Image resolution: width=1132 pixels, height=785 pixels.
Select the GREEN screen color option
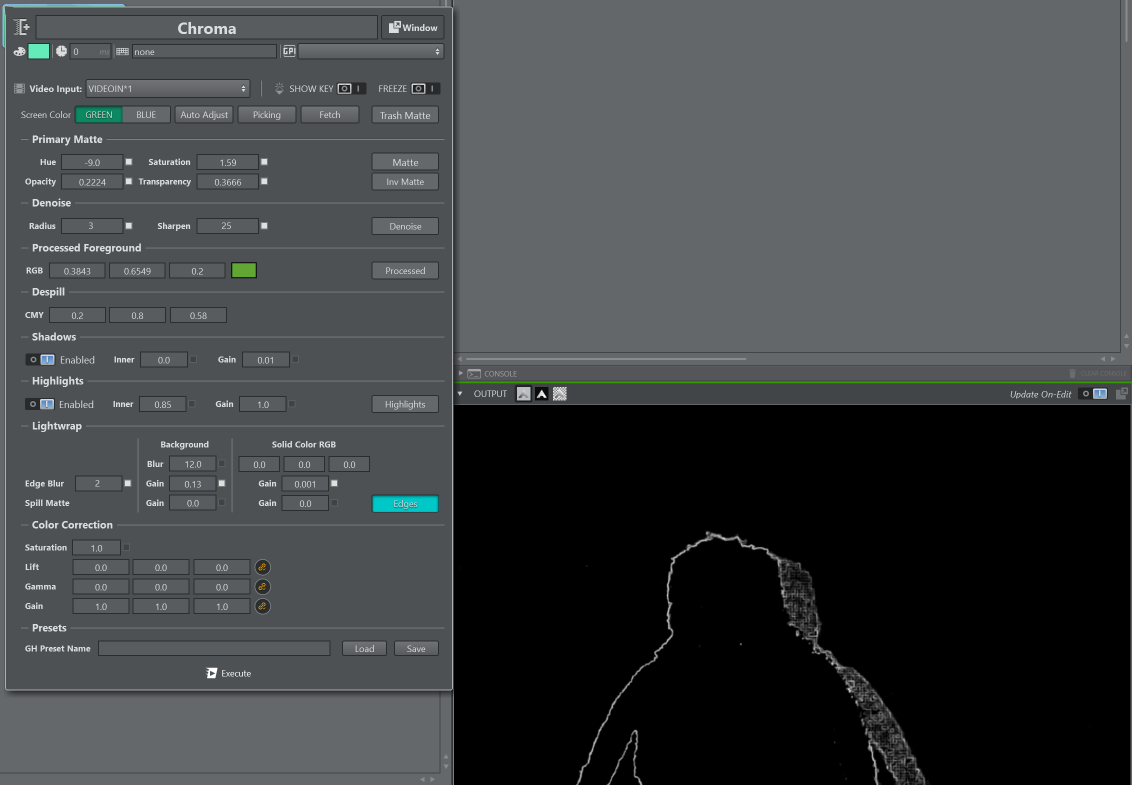(99, 115)
